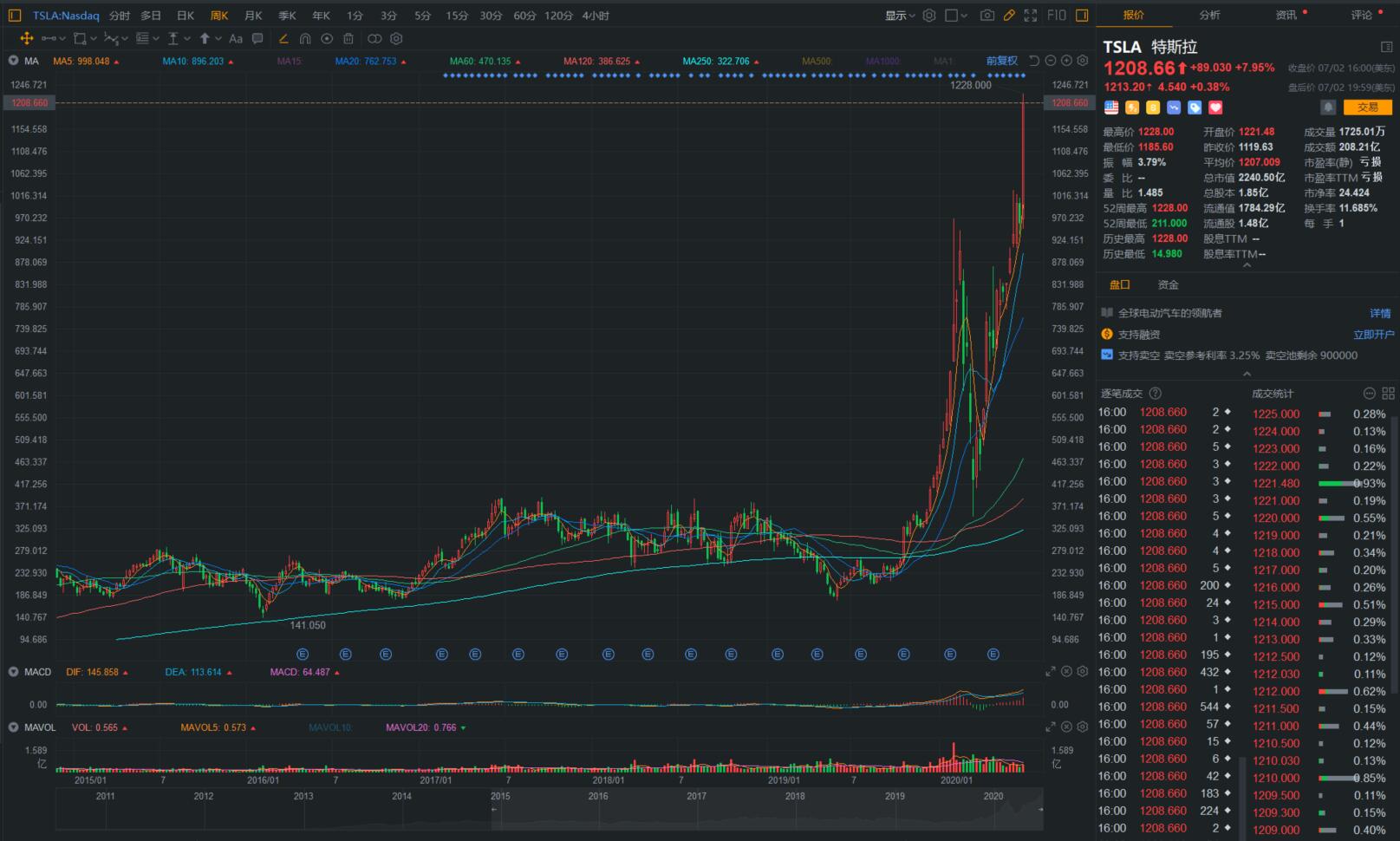Open the help icon beside 逐笔成交

coord(1155,393)
